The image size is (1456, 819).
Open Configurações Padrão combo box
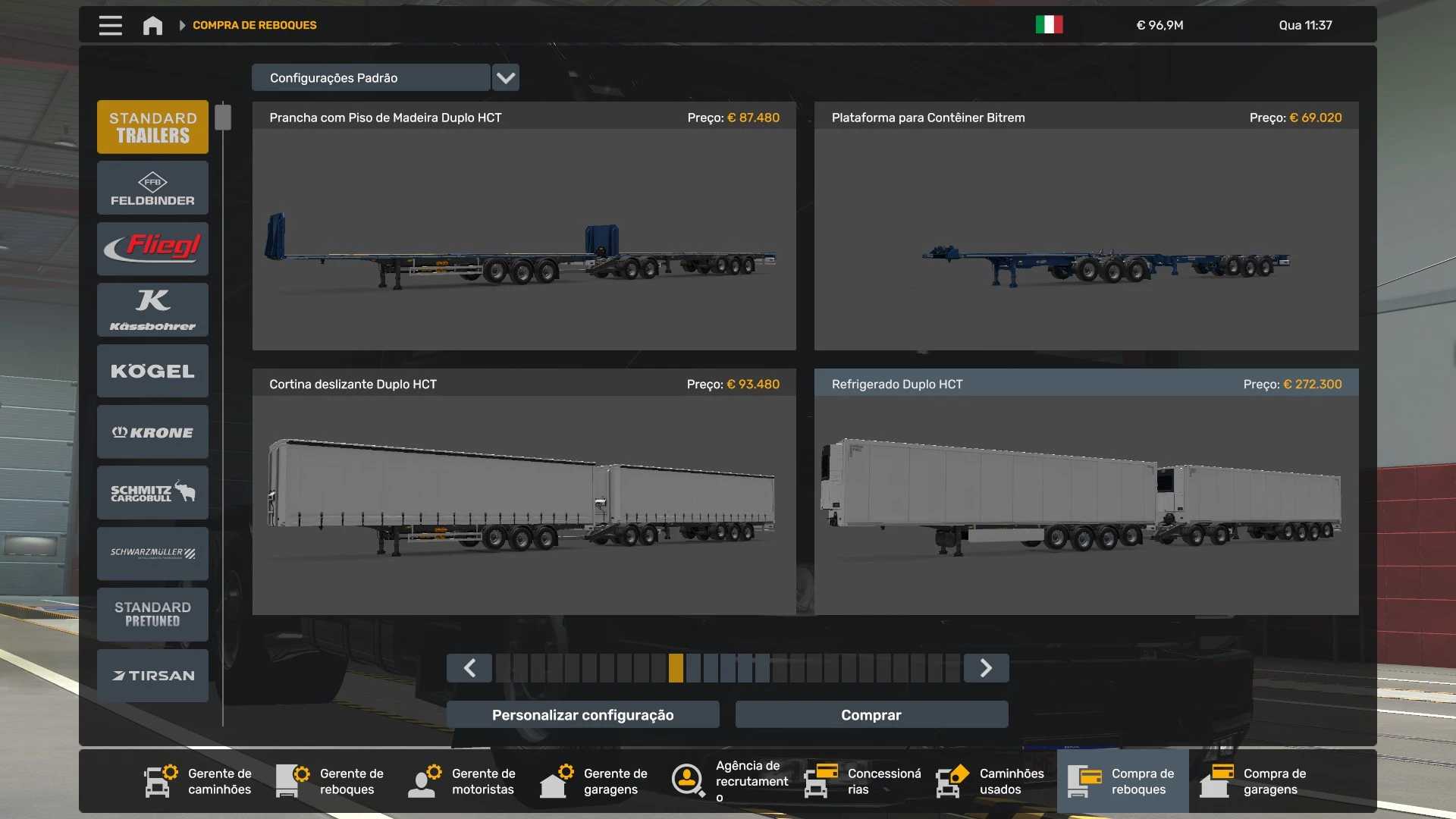point(370,77)
